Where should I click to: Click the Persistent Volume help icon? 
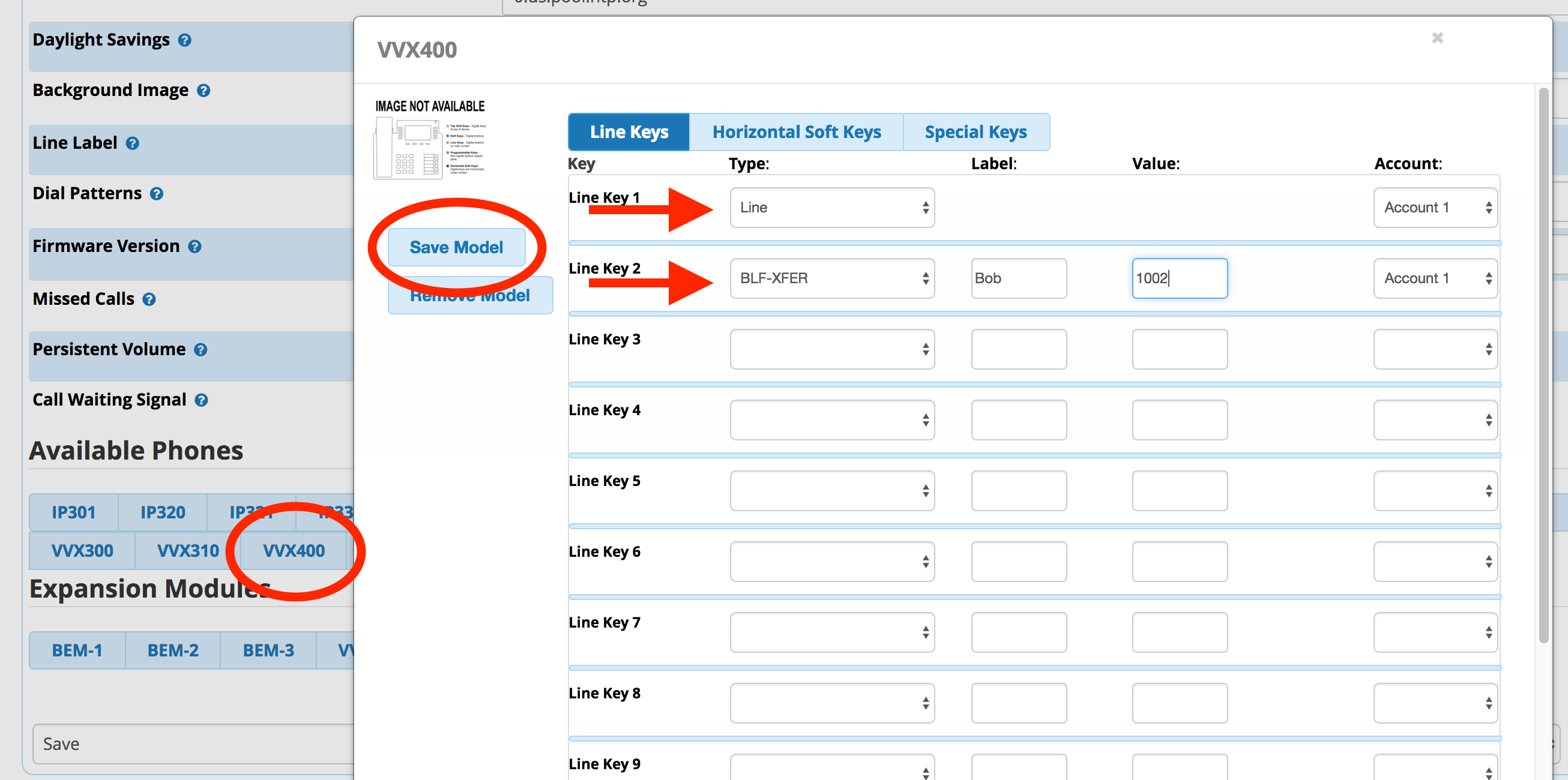coord(201,350)
